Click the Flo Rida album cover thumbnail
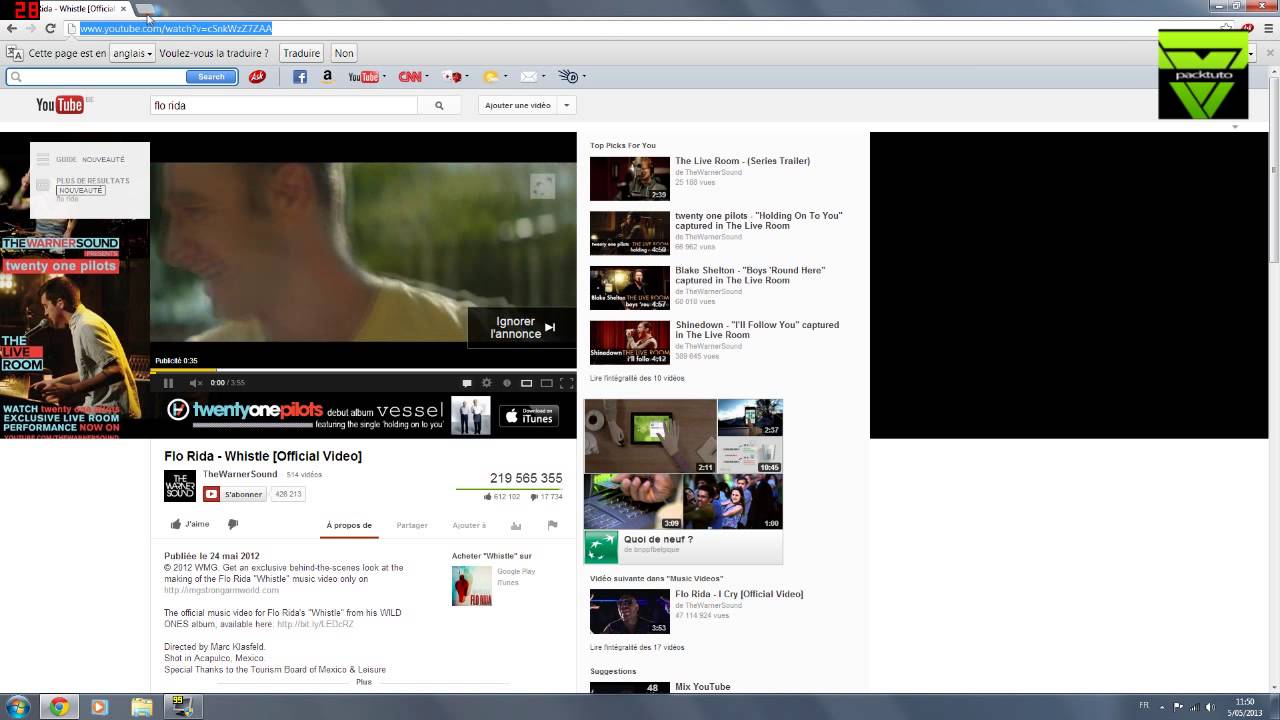Image resolution: width=1280 pixels, height=720 pixels. pyautogui.click(x=472, y=586)
